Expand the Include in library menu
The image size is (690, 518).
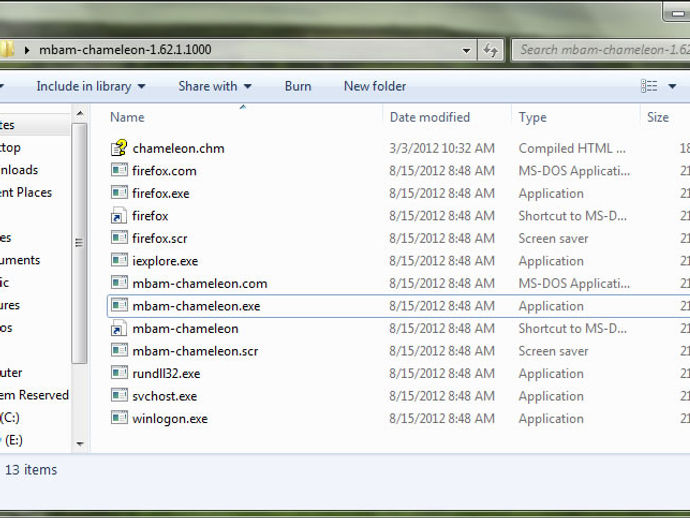click(x=91, y=86)
